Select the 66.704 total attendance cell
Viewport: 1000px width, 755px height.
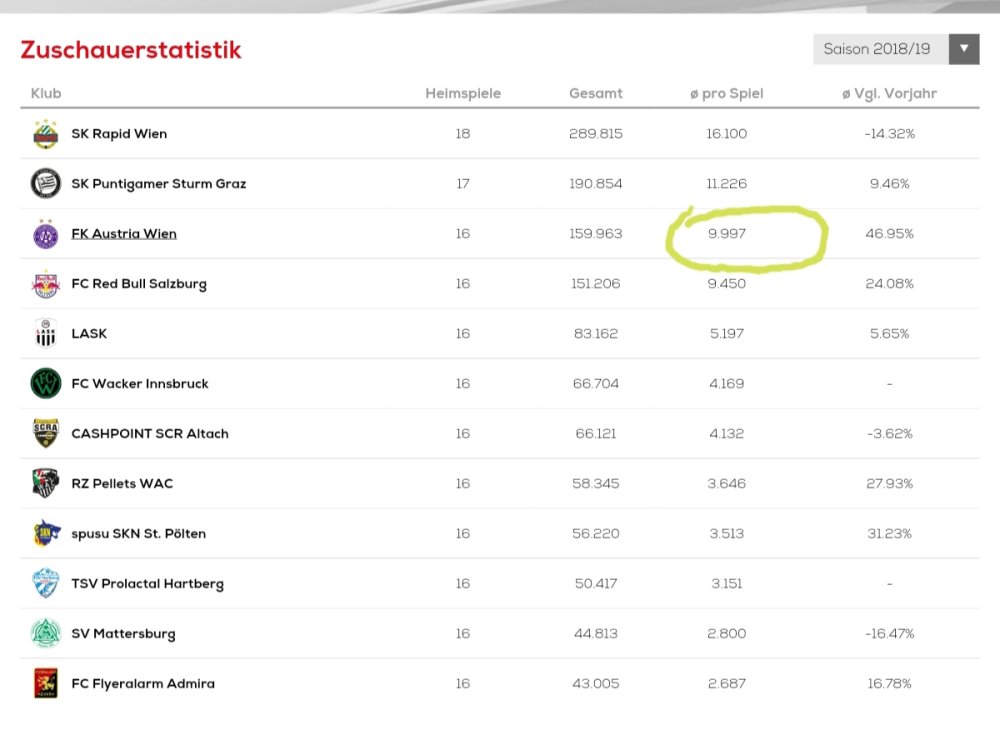(596, 383)
